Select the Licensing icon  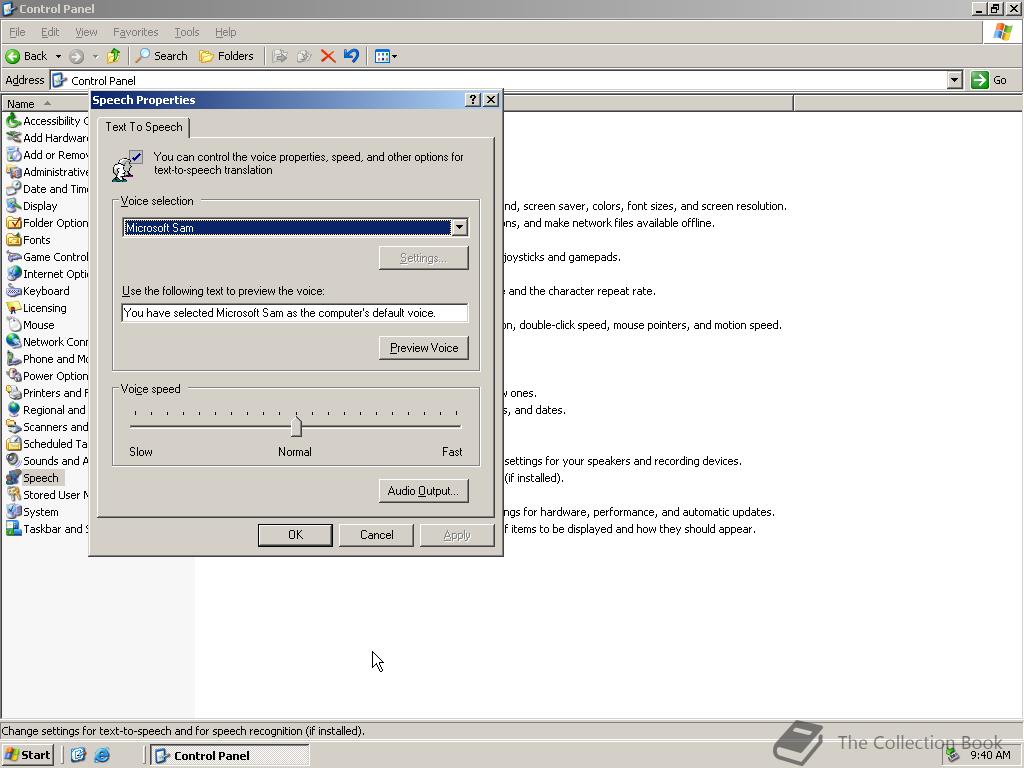point(13,308)
